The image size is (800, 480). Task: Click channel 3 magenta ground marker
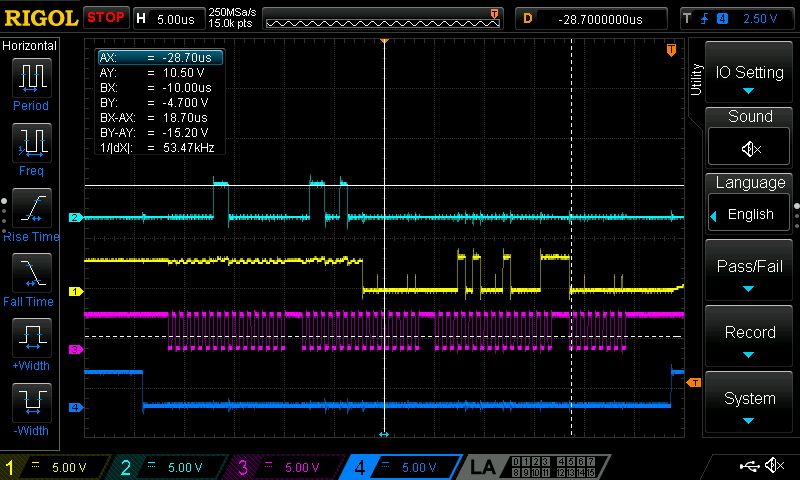pos(76,349)
